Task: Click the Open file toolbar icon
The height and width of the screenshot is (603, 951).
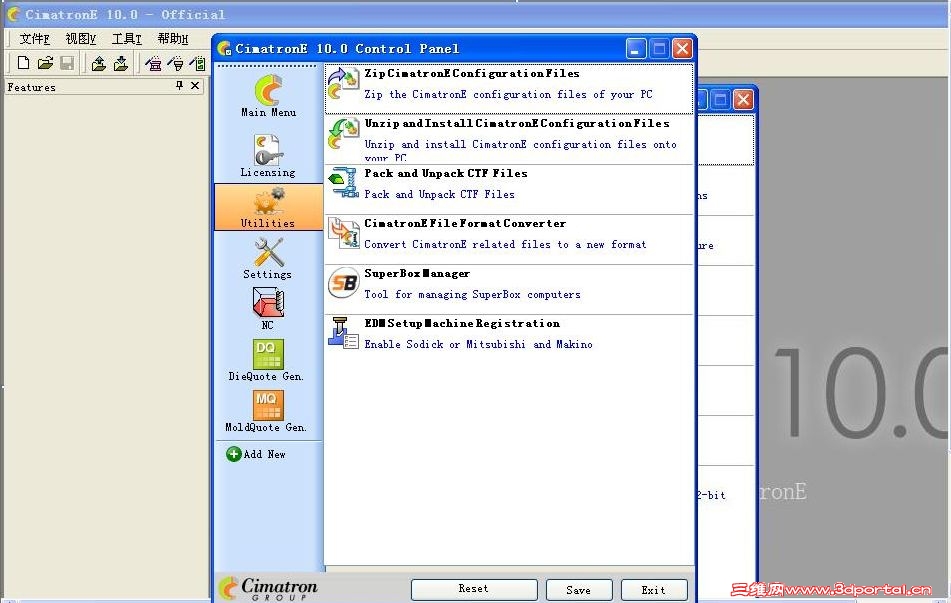Action: pos(45,63)
